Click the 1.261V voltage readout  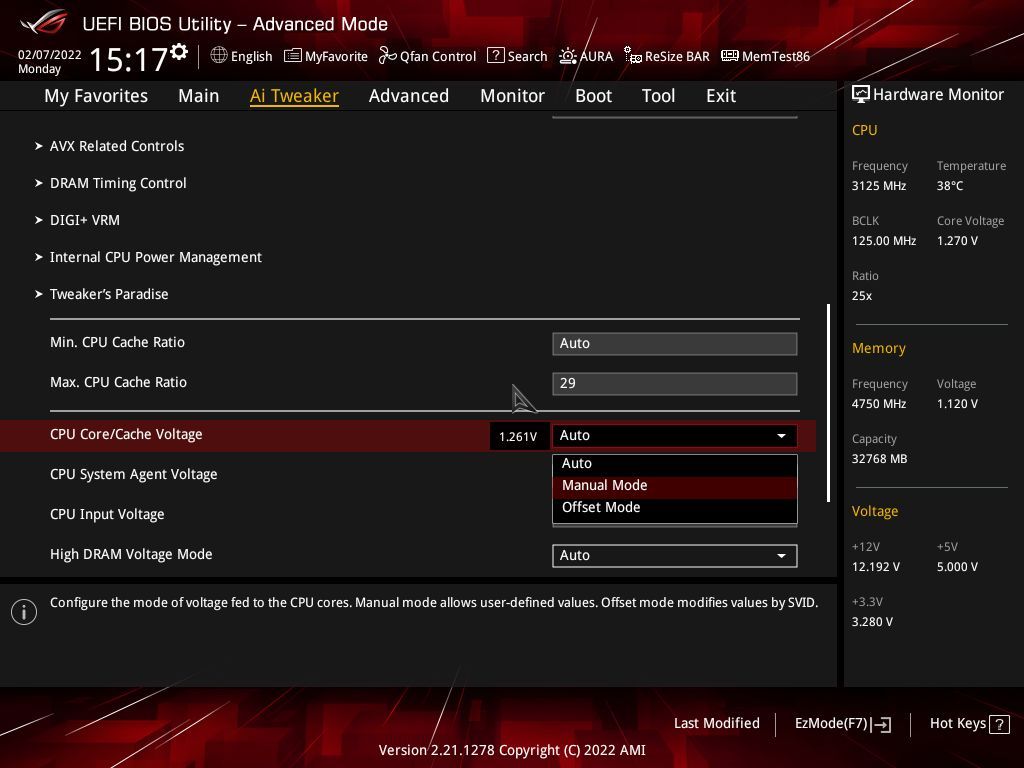coord(518,436)
